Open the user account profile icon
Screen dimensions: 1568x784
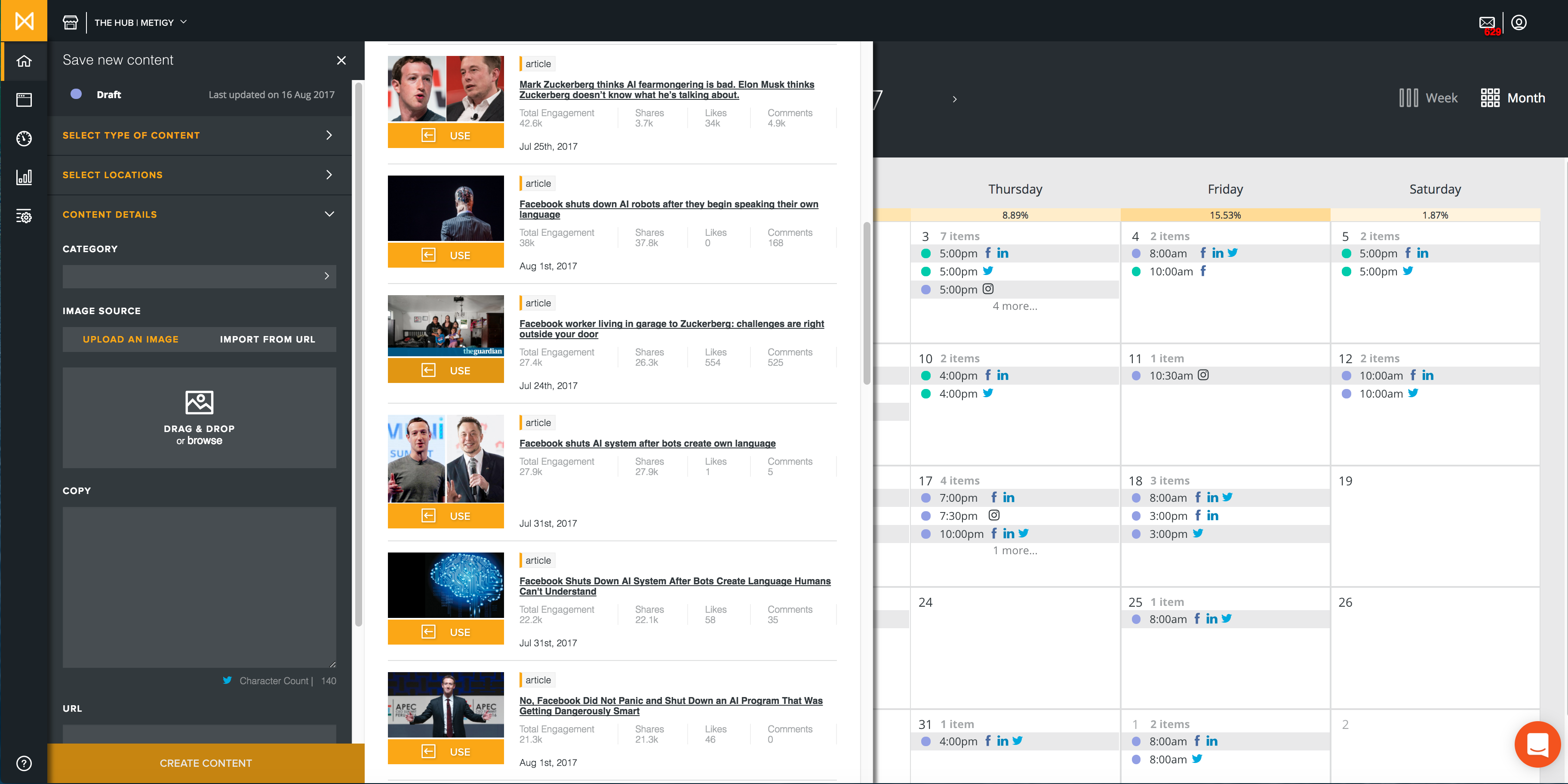click(1519, 22)
